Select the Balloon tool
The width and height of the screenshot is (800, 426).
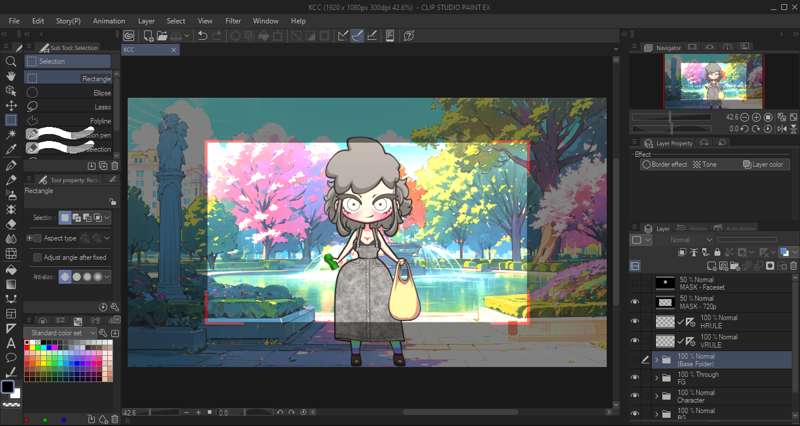coord(11,357)
